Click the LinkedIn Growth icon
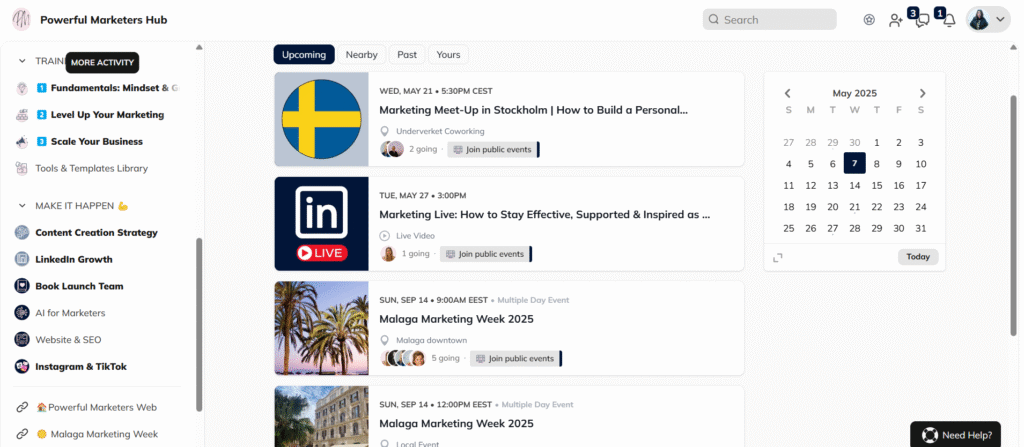 pyautogui.click(x=22, y=259)
